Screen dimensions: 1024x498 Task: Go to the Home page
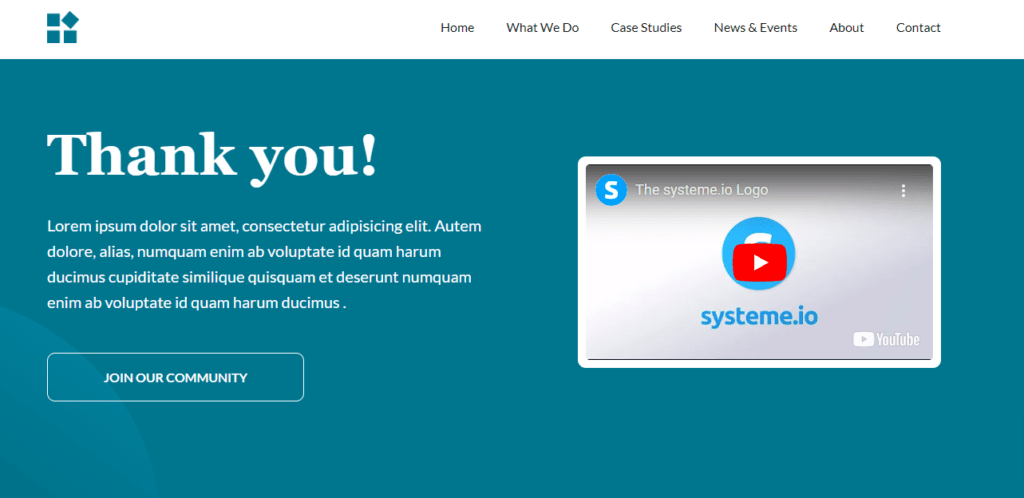click(457, 27)
